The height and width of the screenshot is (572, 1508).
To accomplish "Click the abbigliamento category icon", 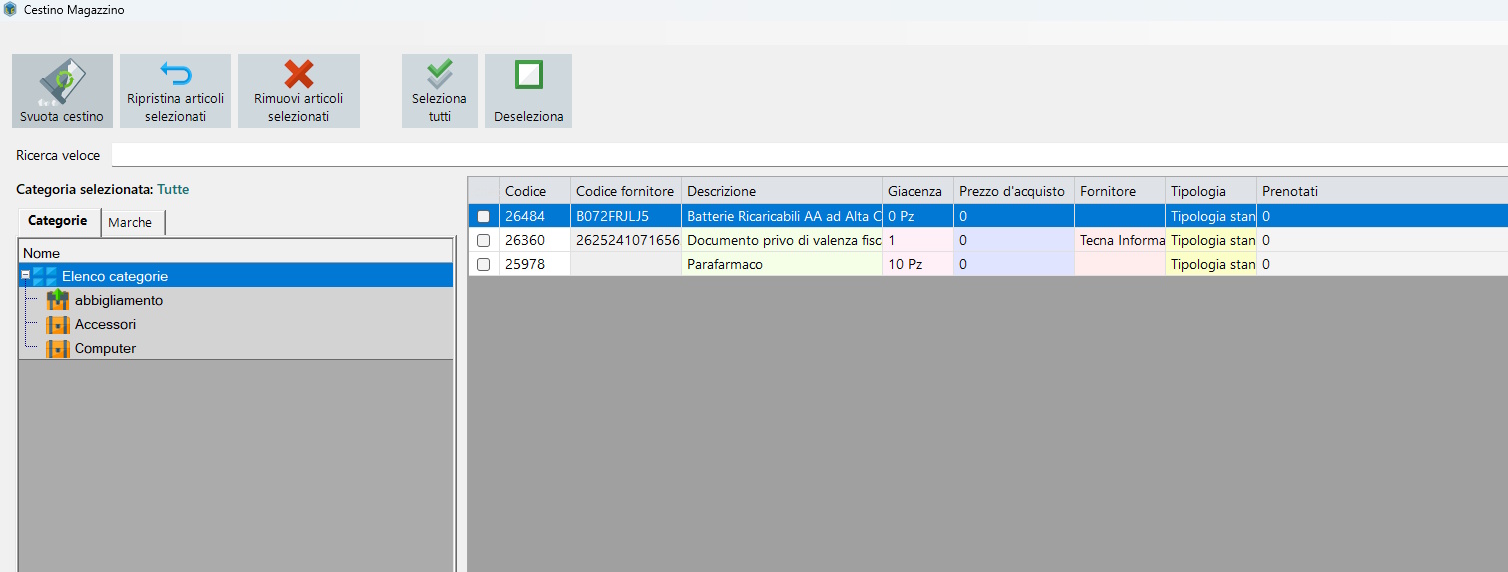I will 58,300.
